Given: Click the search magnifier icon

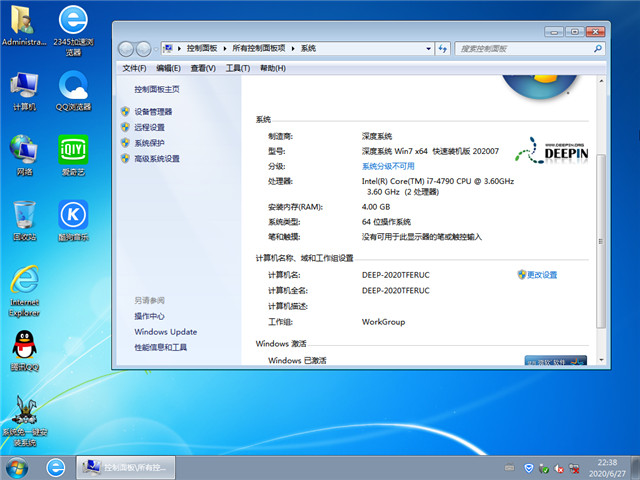Looking at the screenshot, I should pyautogui.click(x=598, y=49).
